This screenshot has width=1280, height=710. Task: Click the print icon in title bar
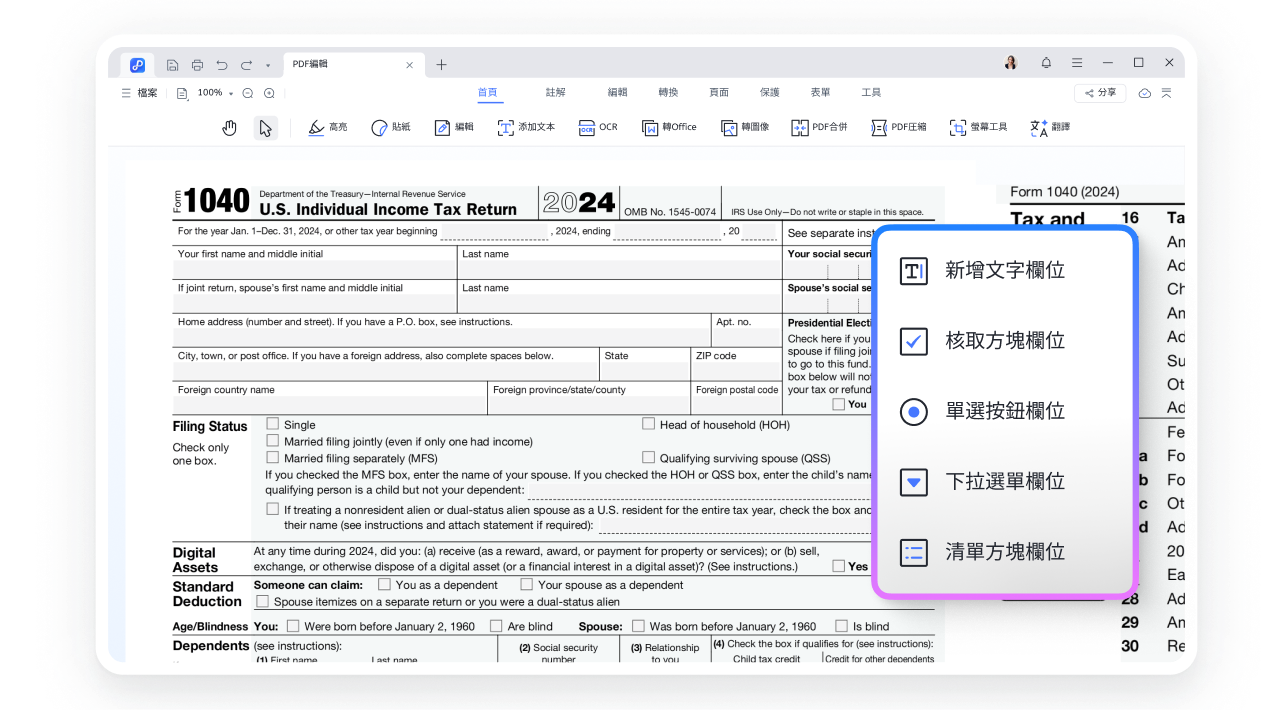pyautogui.click(x=197, y=65)
